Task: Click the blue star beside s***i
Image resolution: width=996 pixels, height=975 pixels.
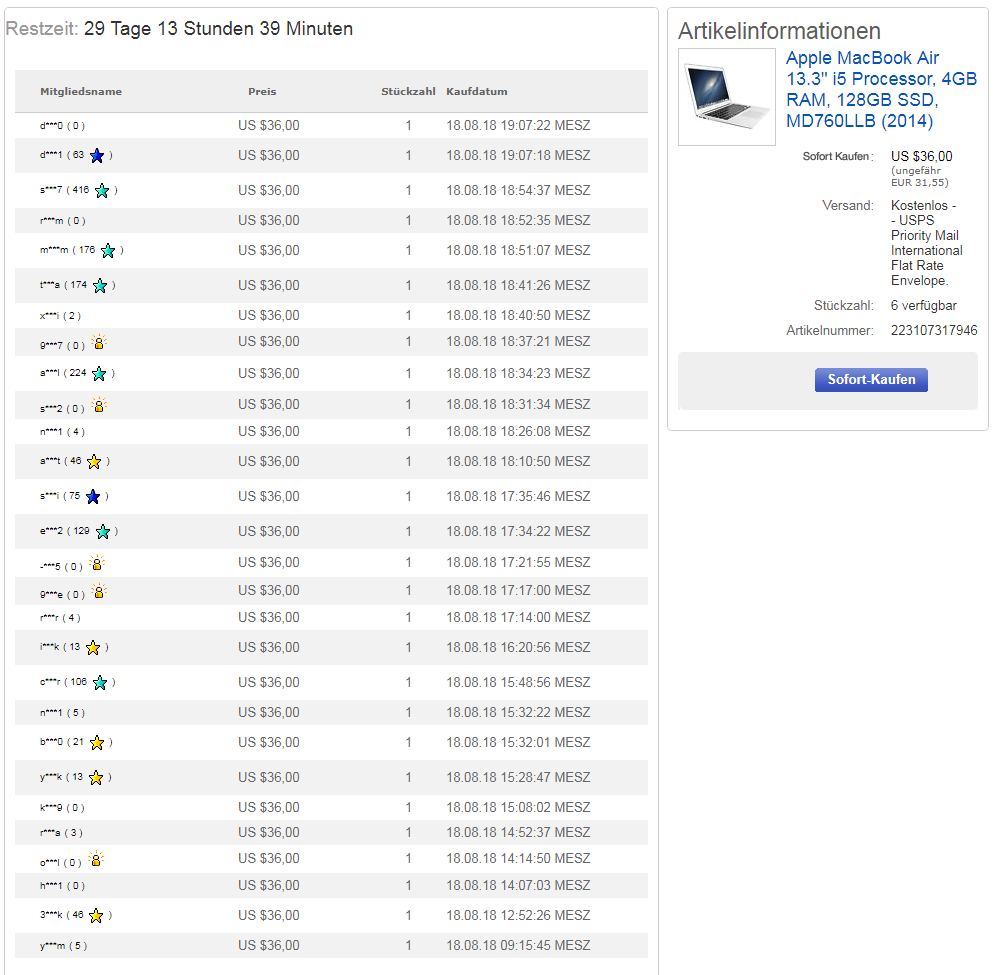Action: point(93,496)
